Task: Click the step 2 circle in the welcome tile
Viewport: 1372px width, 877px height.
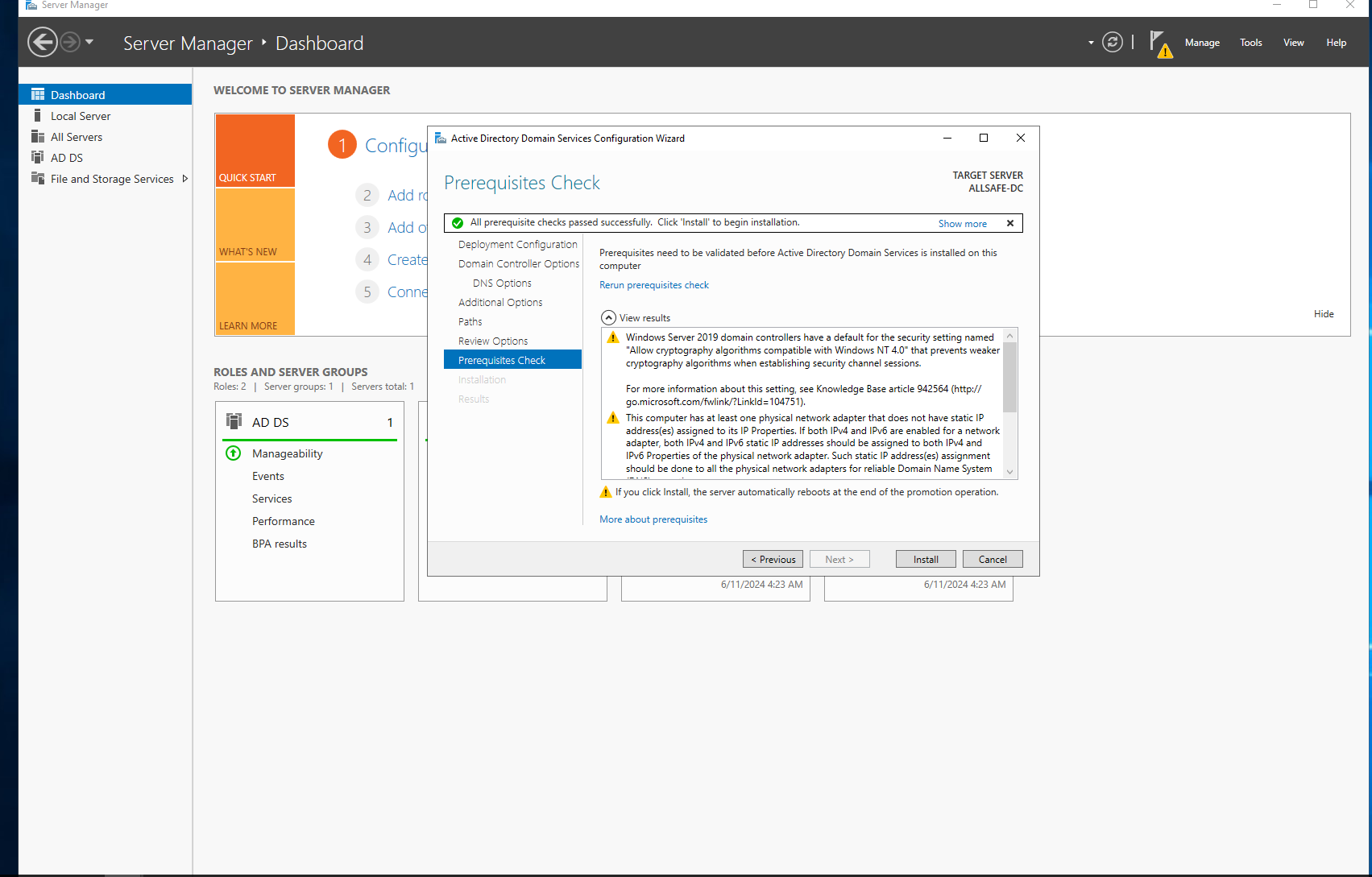Action: [367, 195]
